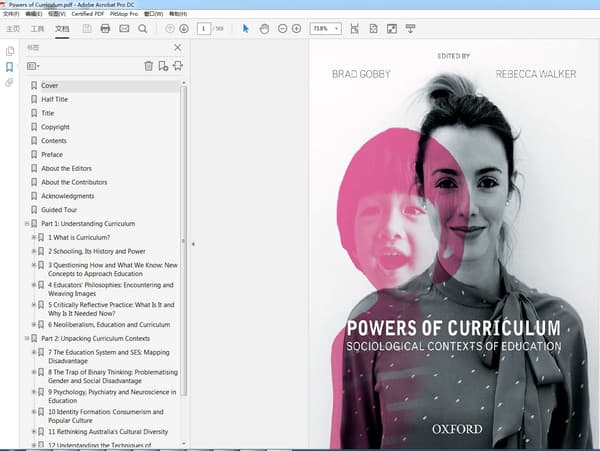Click the Print icon

[x=105, y=29]
